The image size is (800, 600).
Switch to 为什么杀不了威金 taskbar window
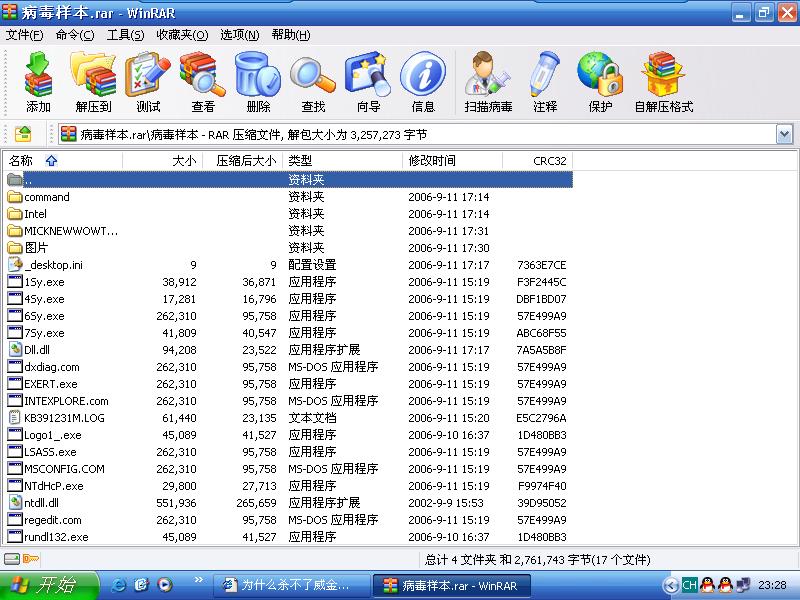(x=292, y=585)
